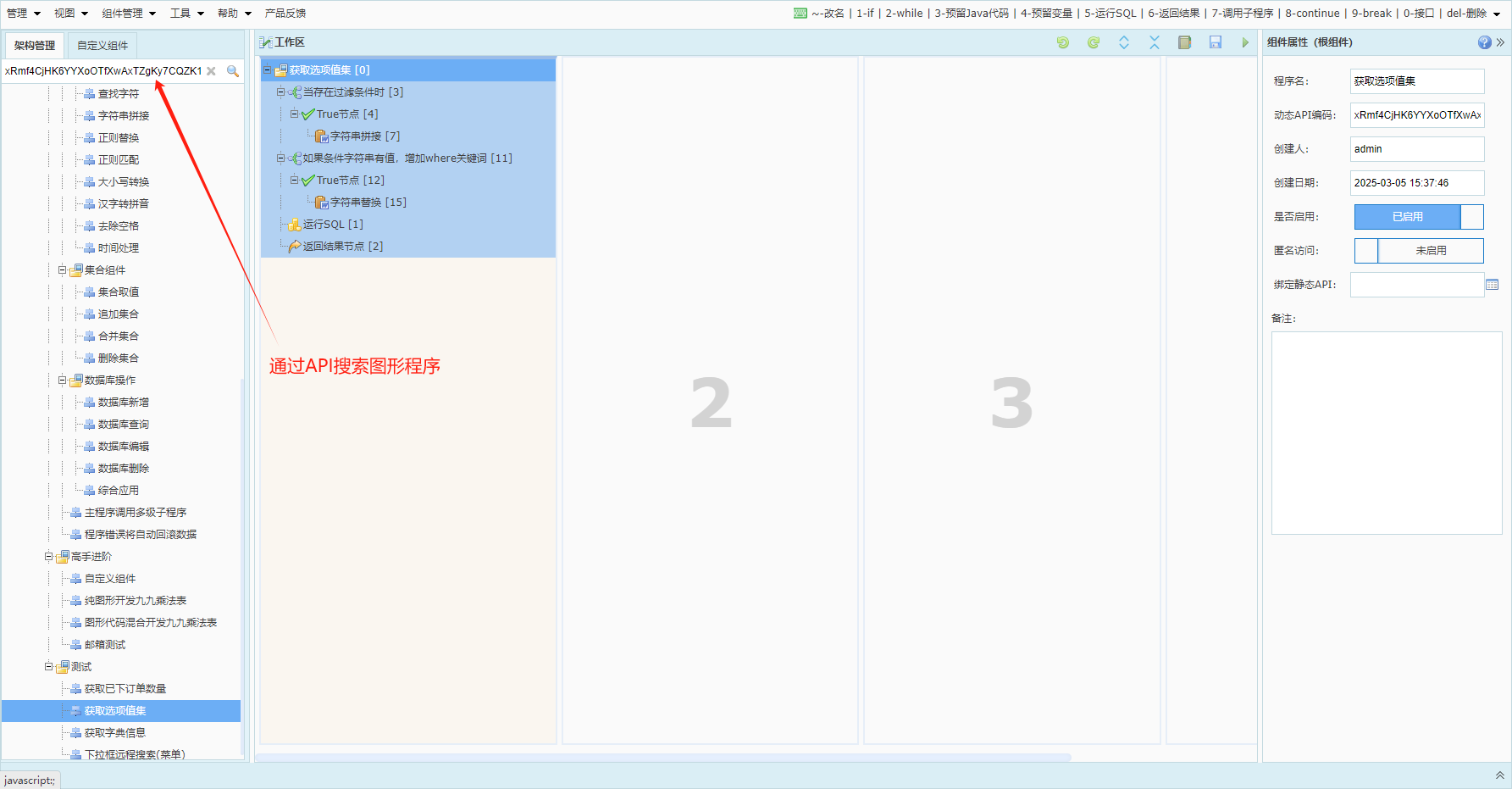Click the double up-chevron icon in status bar
Viewport: 1512px width, 789px height.
click(x=1500, y=775)
